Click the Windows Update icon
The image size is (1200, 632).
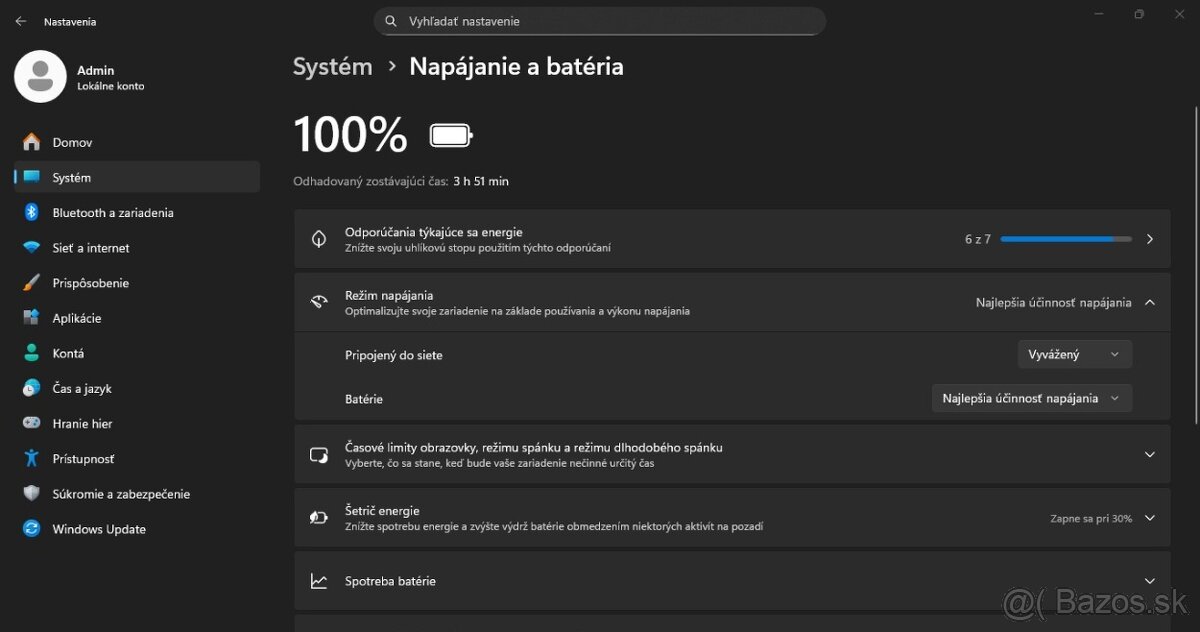[32, 529]
